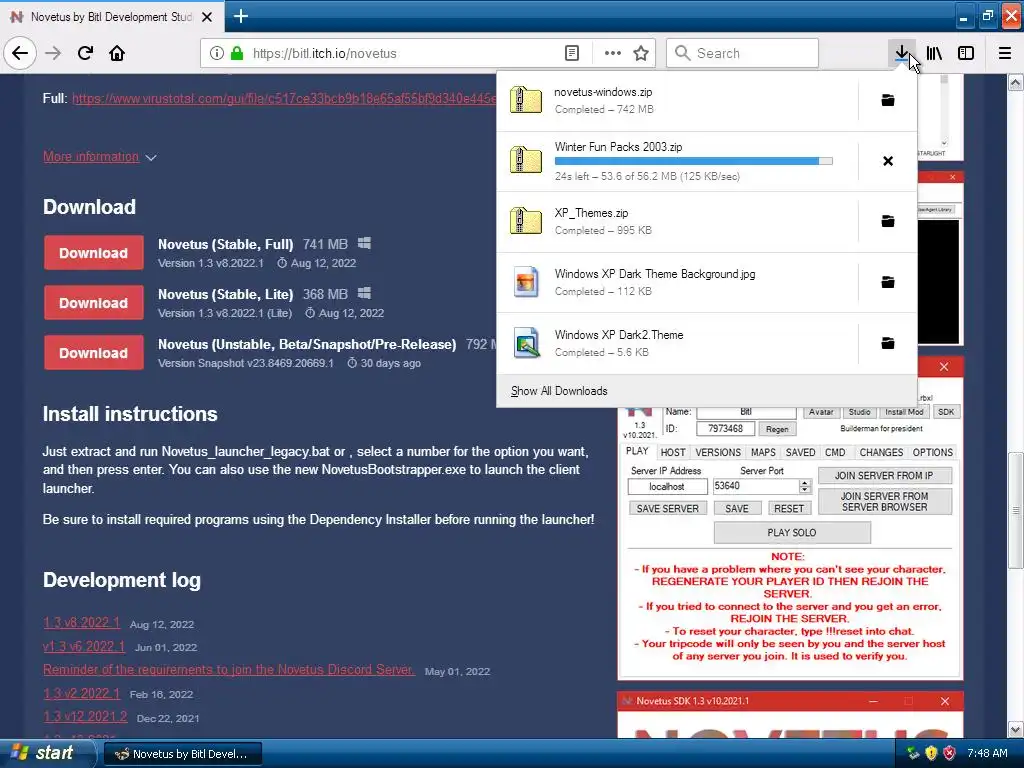Image resolution: width=1024 pixels, height=768 pixels.
Task: Click the Winter Fun Packs 2003.zip file icon
Action: tap(526, 161)
